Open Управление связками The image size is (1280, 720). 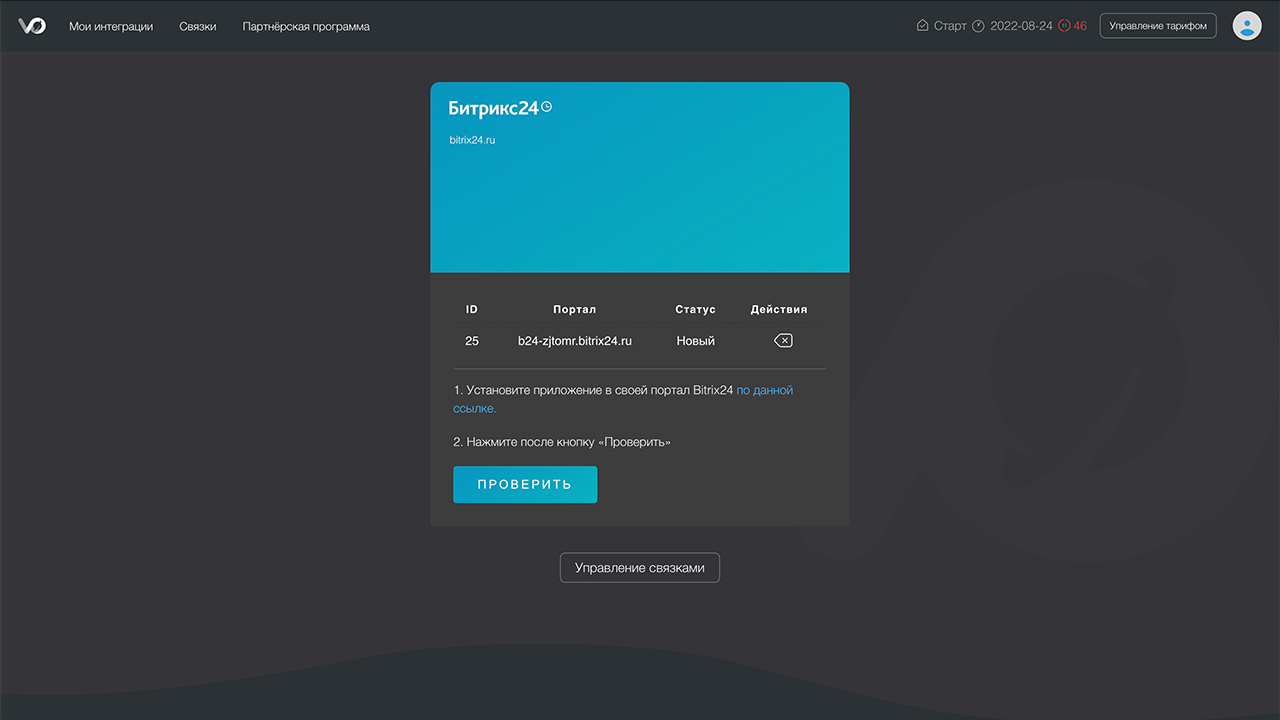pyautogui.click(x=640, y=568)
